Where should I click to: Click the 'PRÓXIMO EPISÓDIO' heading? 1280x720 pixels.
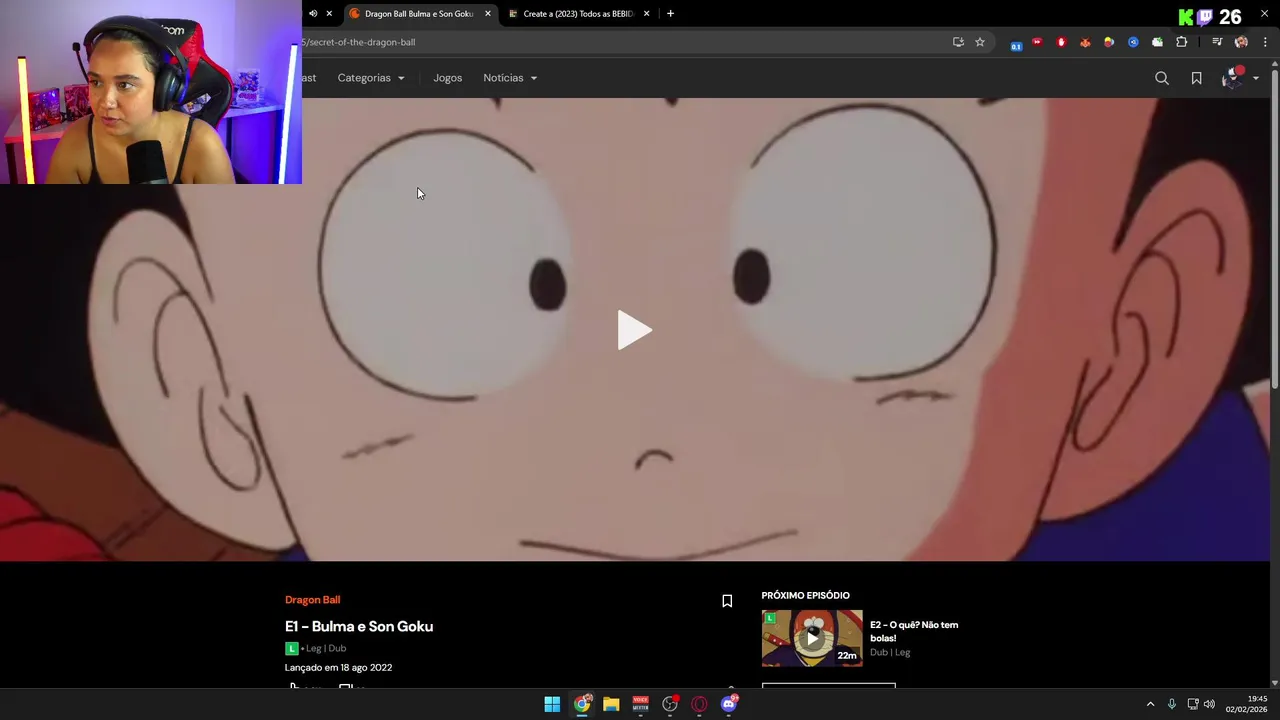tap(805, 595)
